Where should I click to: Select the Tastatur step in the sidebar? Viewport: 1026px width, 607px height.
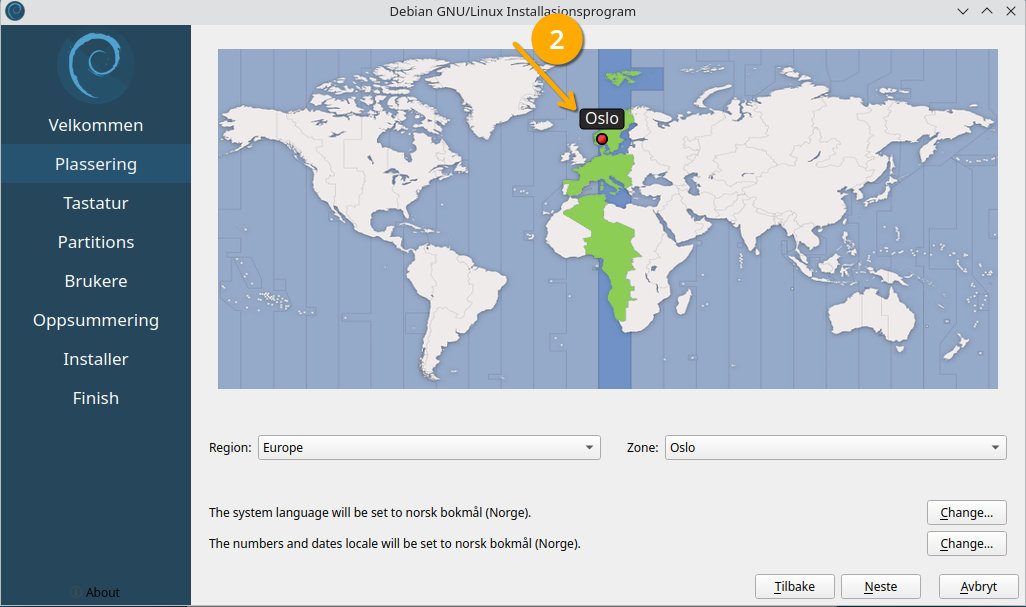pyautogui.click(x=96, y=203)
